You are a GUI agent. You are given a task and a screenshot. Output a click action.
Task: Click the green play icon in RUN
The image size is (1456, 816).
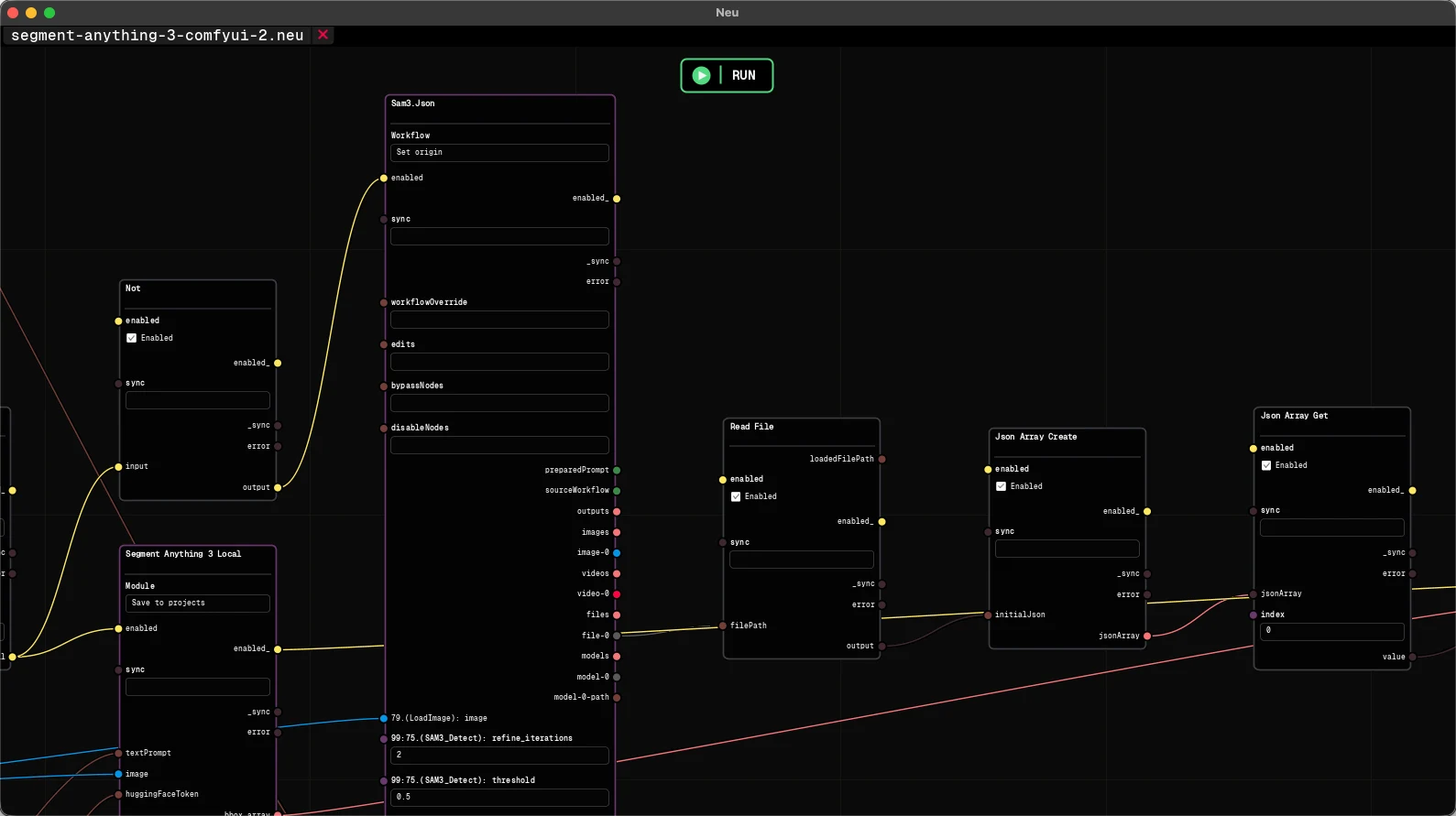point(701,75)
